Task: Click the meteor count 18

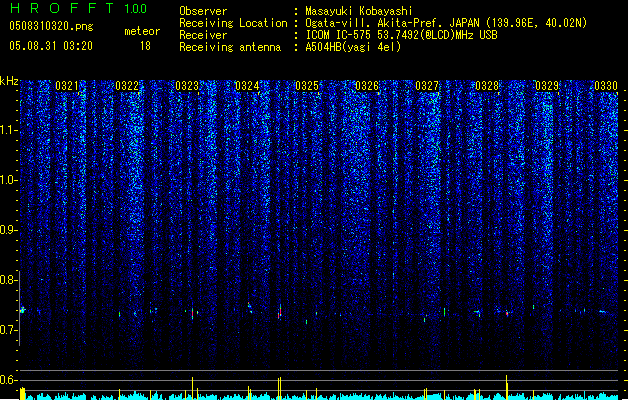Action: (x=145, y=46)
